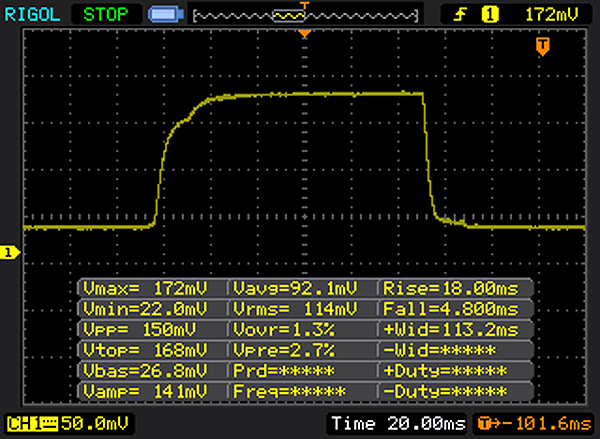This screenshot has height=439, width=600.
Task: Click the Prd=***** measurement
Action: [x=284, y=370]
